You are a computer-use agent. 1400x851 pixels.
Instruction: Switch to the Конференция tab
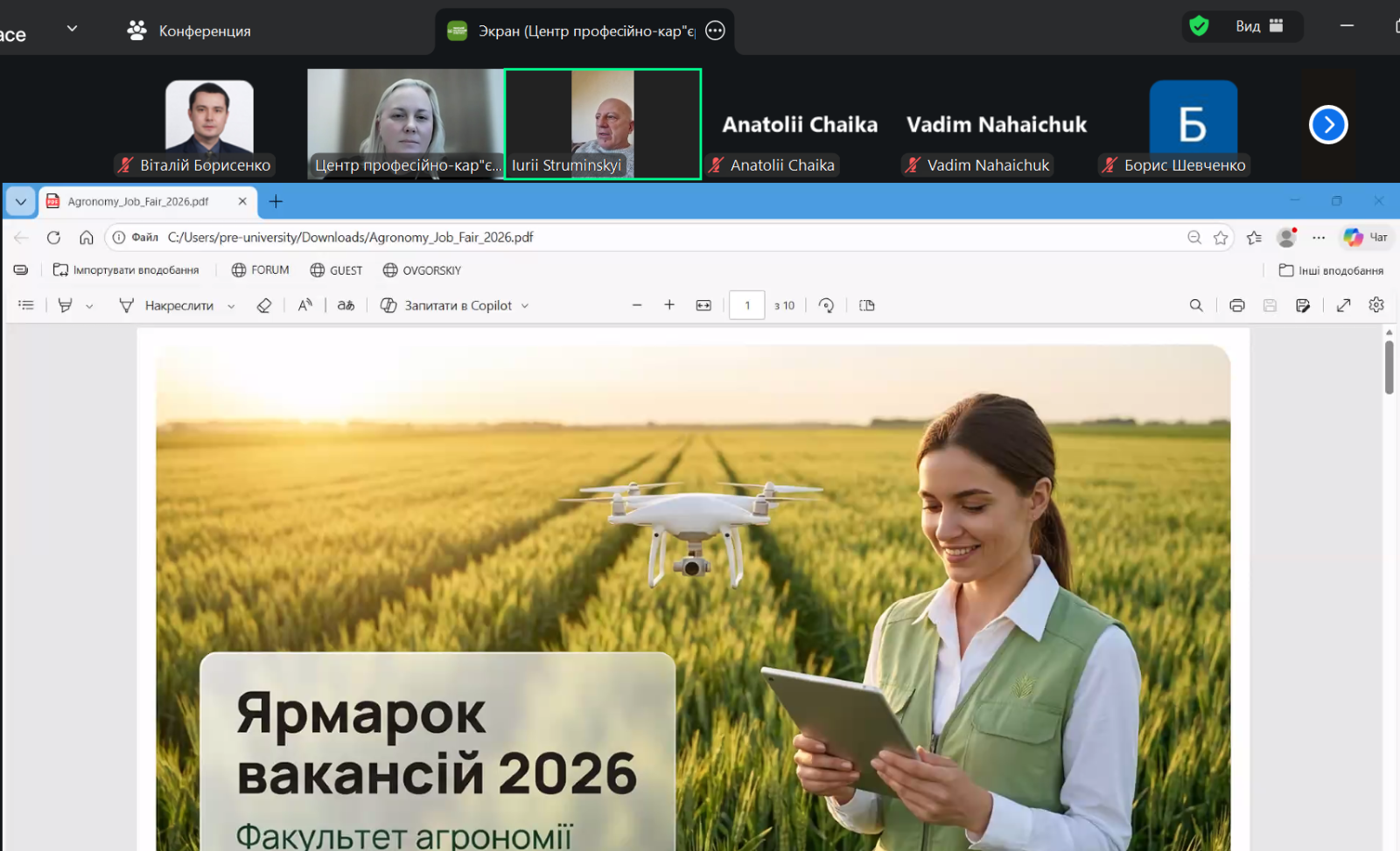pos(189,31)
